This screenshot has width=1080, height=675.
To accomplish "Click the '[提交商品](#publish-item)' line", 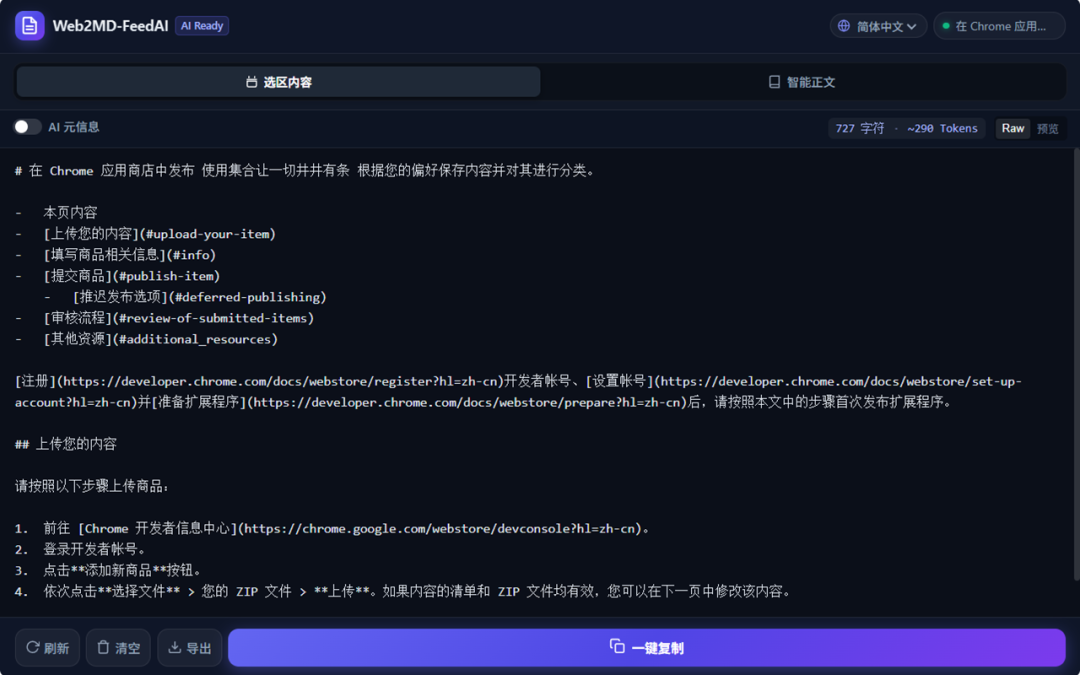I will 117,276.
